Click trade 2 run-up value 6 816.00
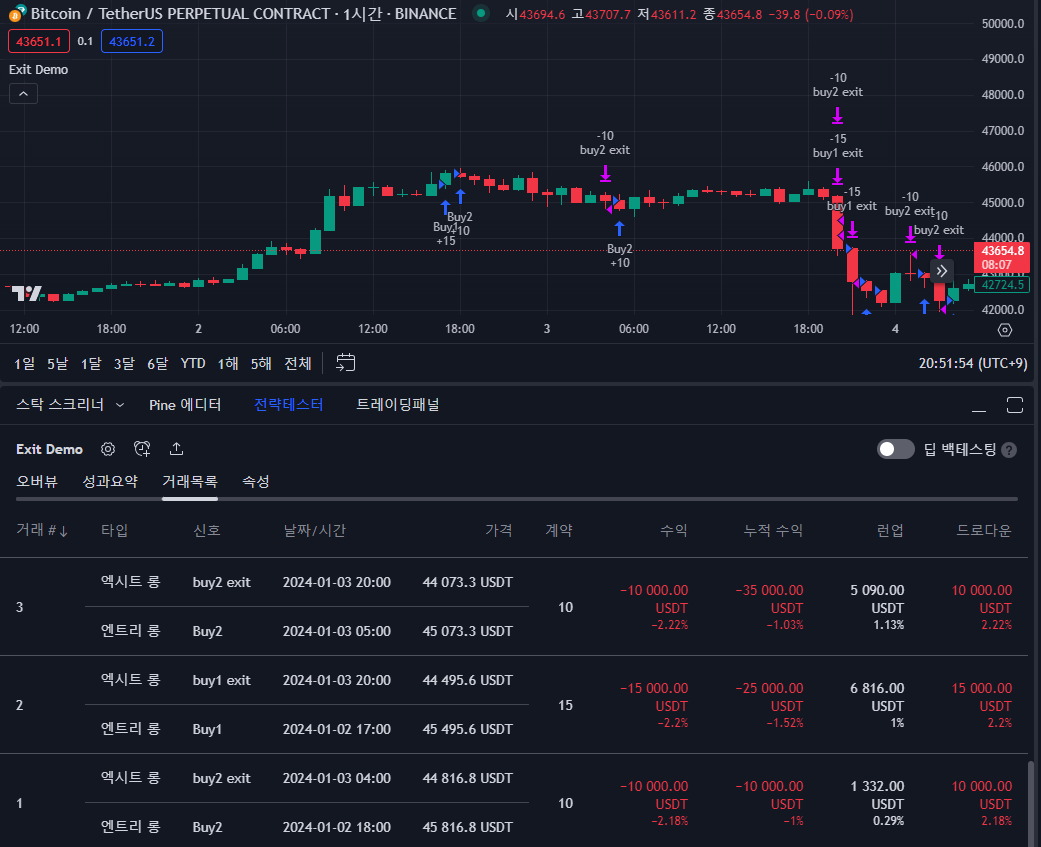Viewport: 1041px width, 847px height. click(877, 688)
